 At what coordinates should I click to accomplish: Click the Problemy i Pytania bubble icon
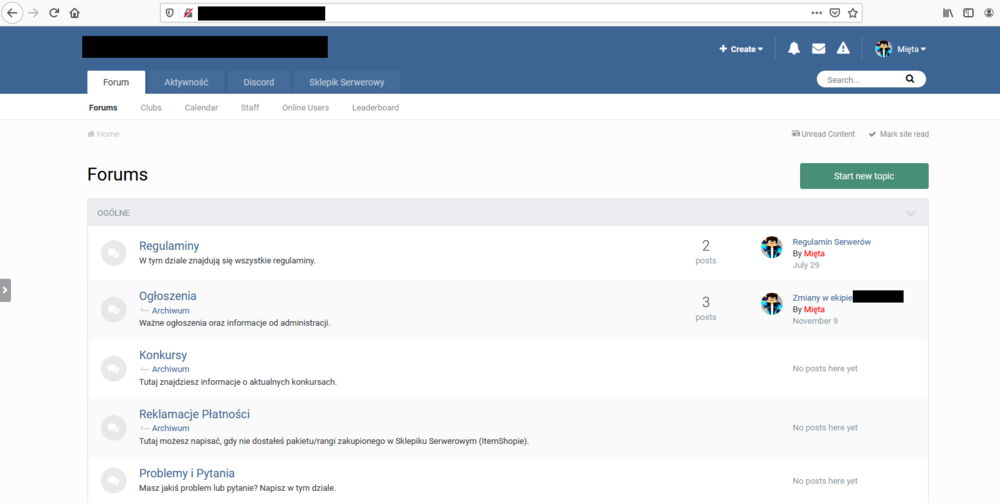114,480
